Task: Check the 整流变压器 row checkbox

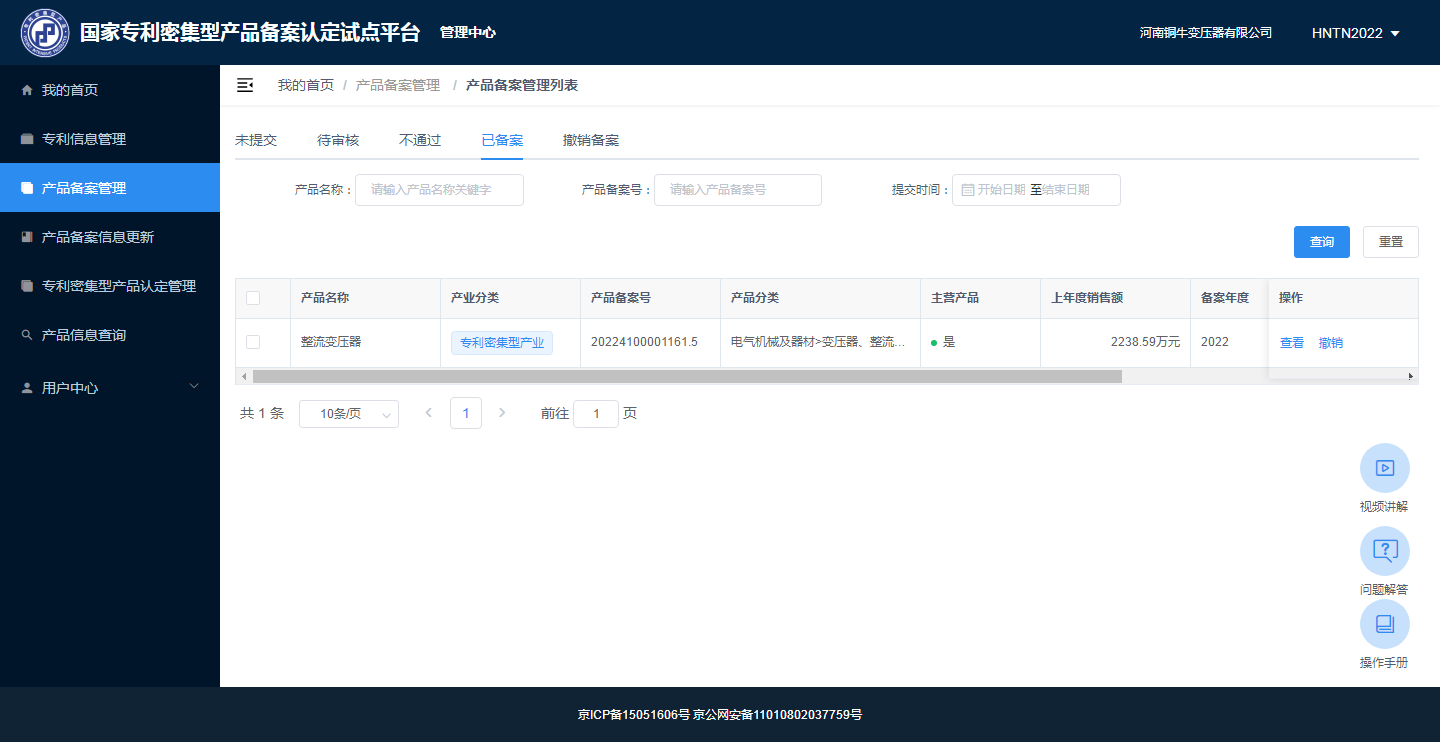Action: (x=253, y=342)
